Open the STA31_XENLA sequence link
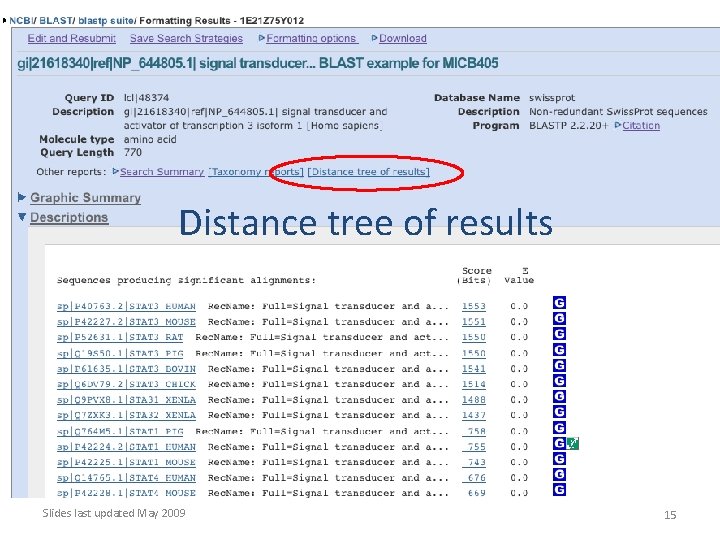This screenshot has height=540, width=720. [126, 400]
